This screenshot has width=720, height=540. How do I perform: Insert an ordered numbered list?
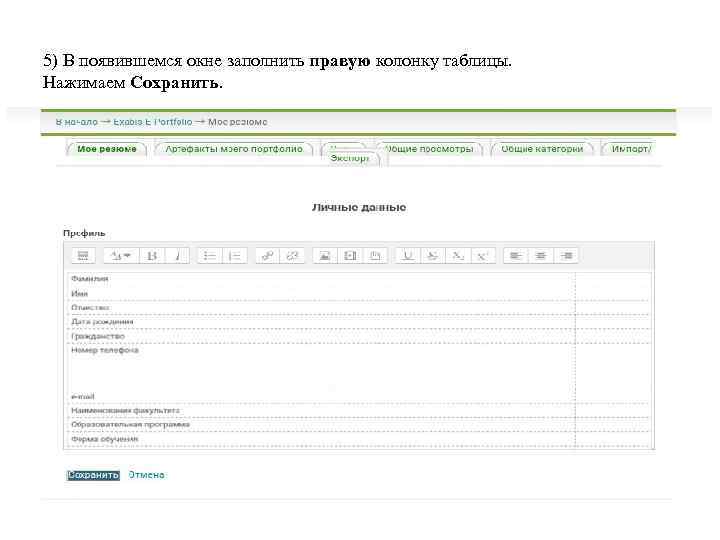235,256
